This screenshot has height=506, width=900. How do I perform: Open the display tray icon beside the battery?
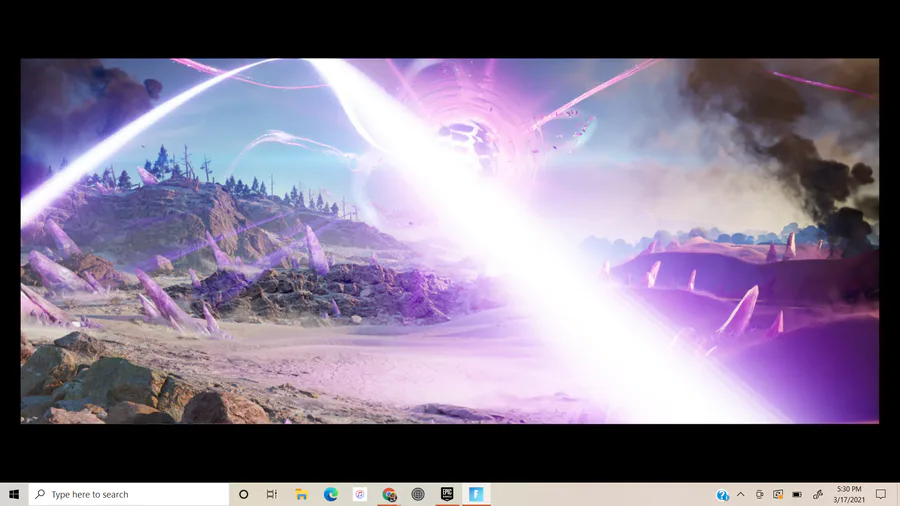pos(778,494)
